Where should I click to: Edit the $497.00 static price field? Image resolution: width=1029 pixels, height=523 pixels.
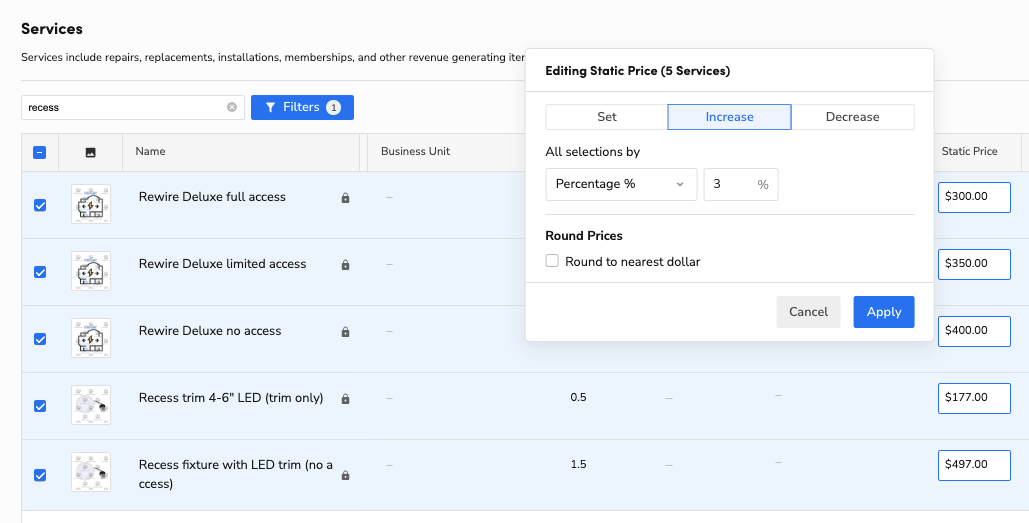974,465
